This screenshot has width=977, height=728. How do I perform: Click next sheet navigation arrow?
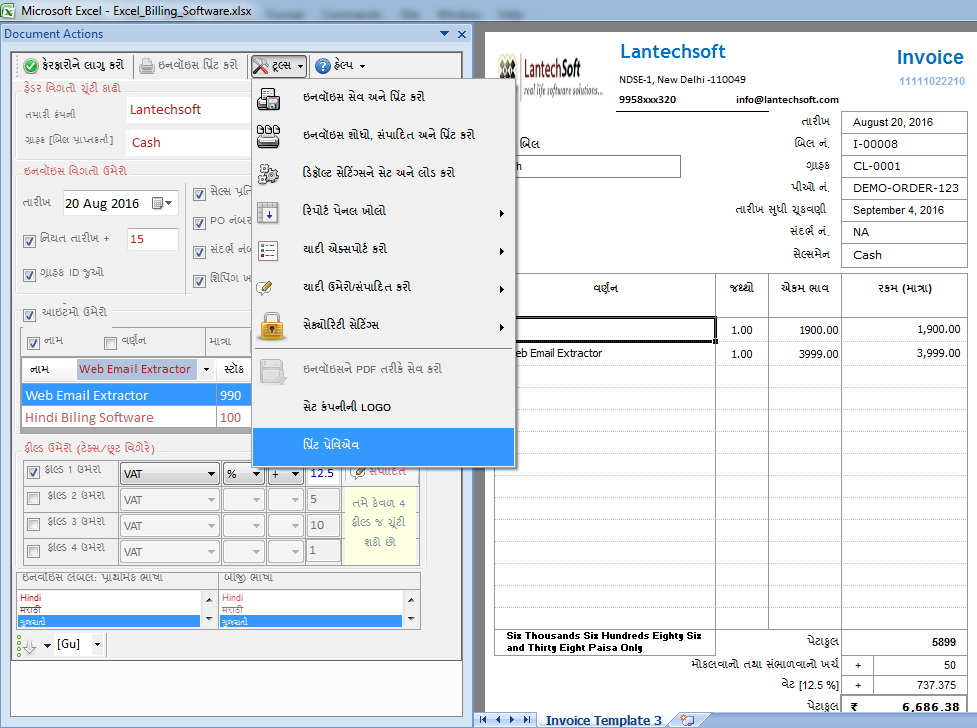click(x=512, y=719)
